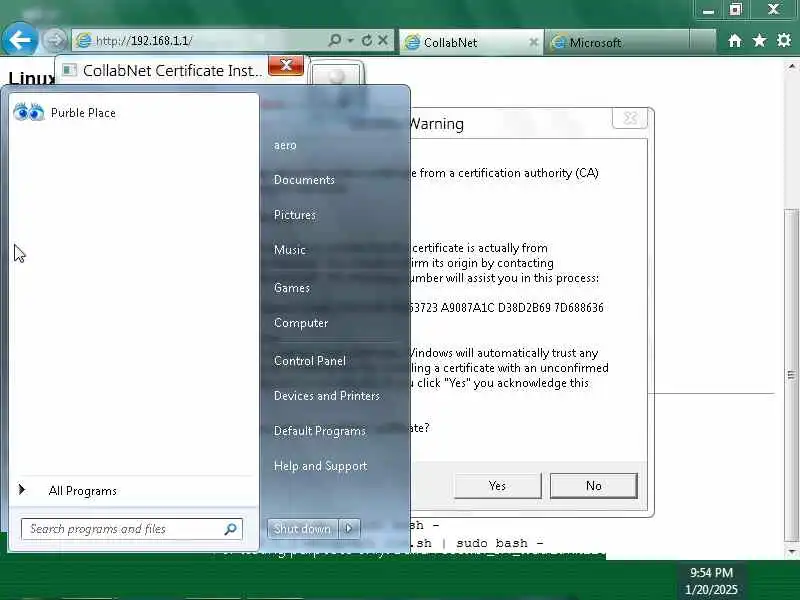Open Music from Start menu
Image resolution: width=800 pixels, height=600 pixels.
pyautogui.click(x=290, y=249)
